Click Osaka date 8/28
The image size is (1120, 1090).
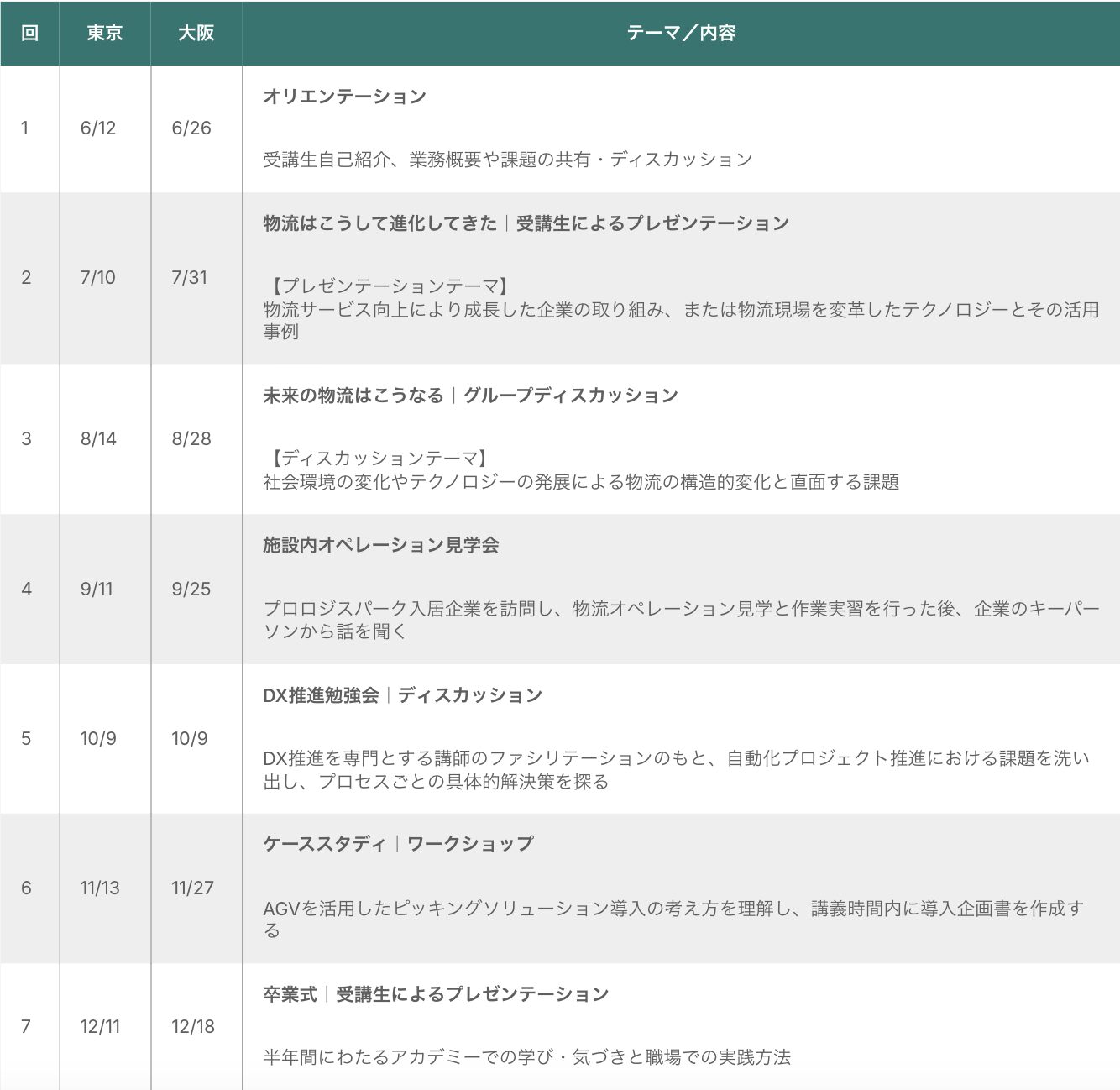[x=191, y=438]
